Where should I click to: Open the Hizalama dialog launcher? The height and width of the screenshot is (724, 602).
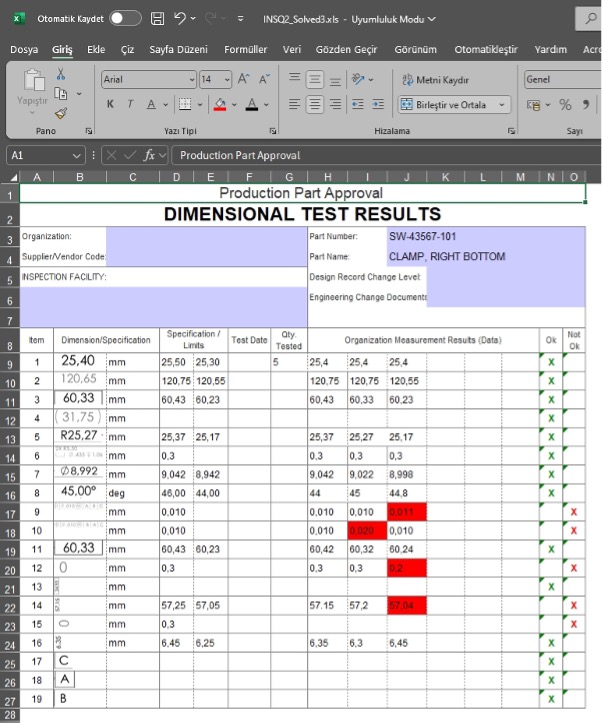pyautogui.click(x=511, y=132)
